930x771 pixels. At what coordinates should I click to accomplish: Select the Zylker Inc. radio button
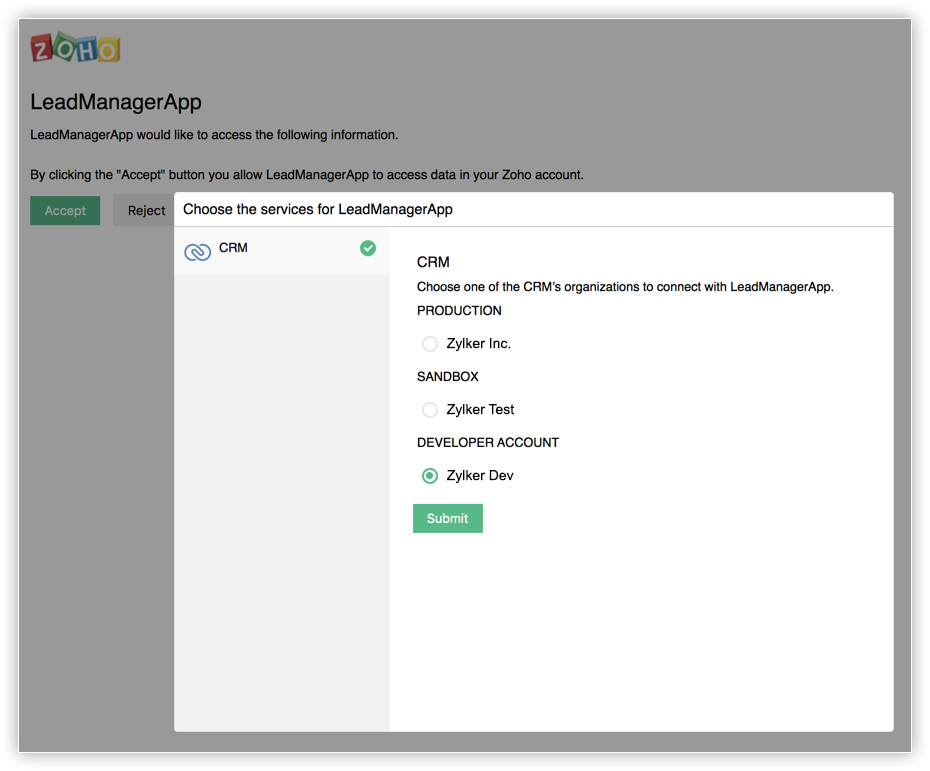click(429, 344)
